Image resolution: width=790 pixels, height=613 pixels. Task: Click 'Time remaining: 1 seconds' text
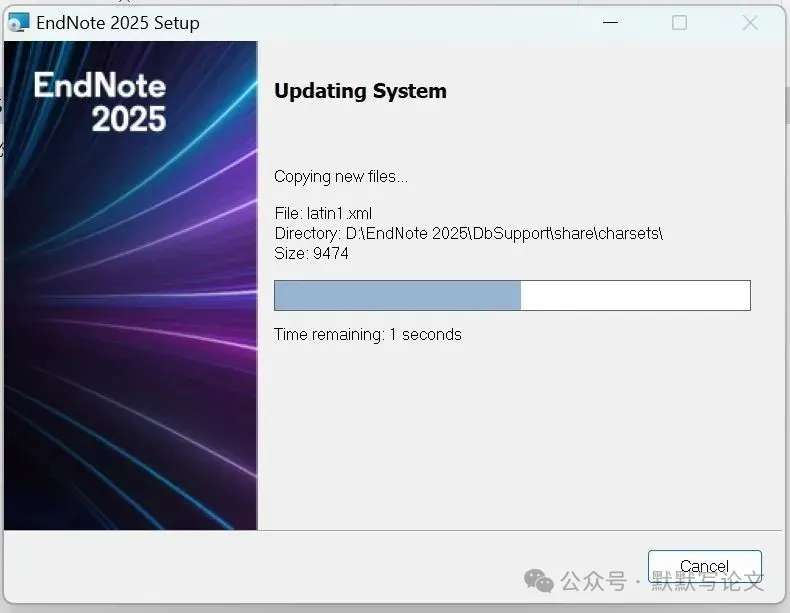click(368, 334)
